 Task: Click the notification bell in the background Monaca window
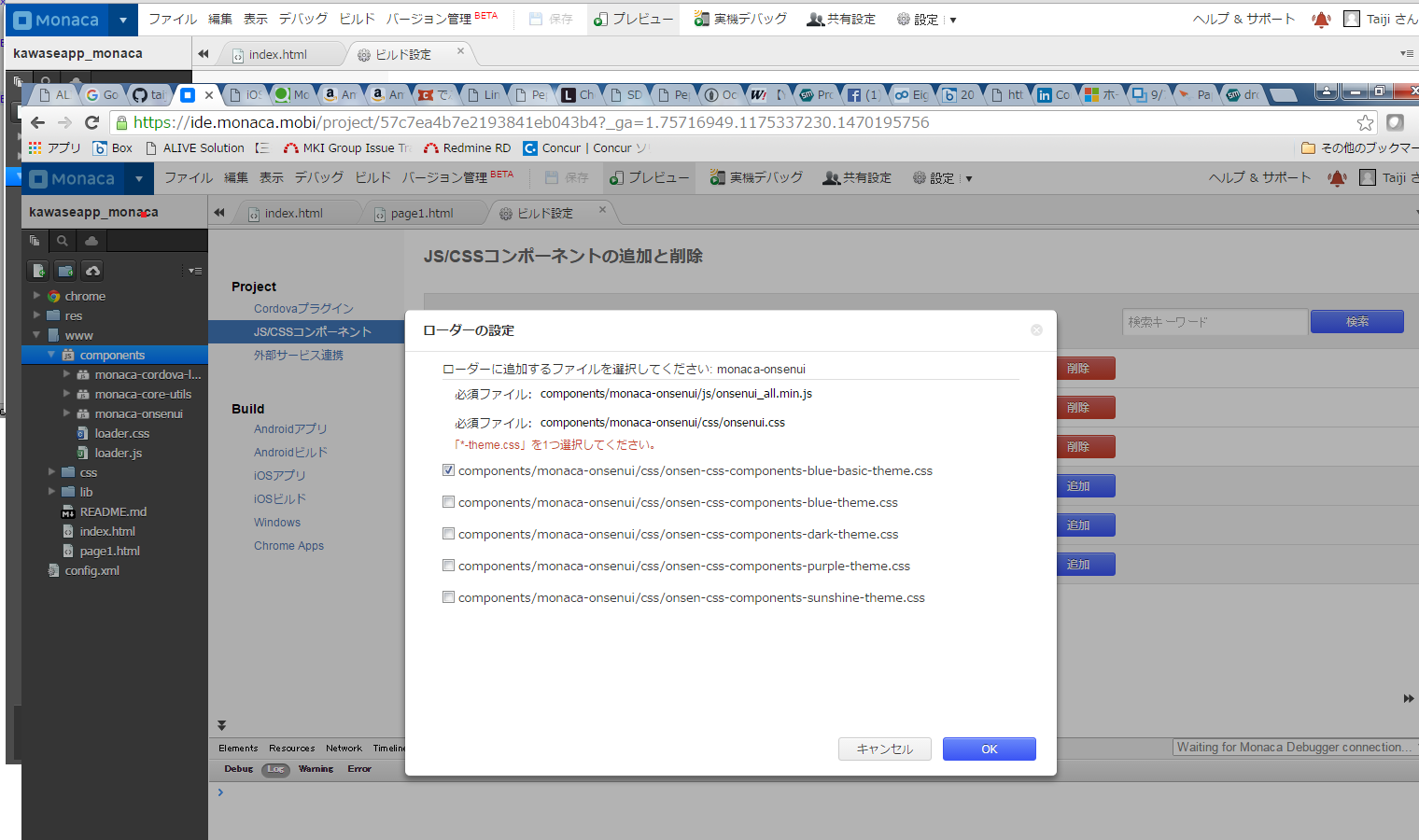coord(1321,19)
